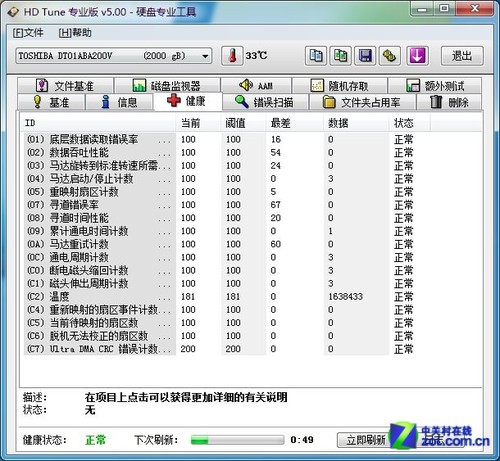The height and width of the screenshot is (461, 500).
Task: Click the options settings toolbar icon
Action: (389, 56)
